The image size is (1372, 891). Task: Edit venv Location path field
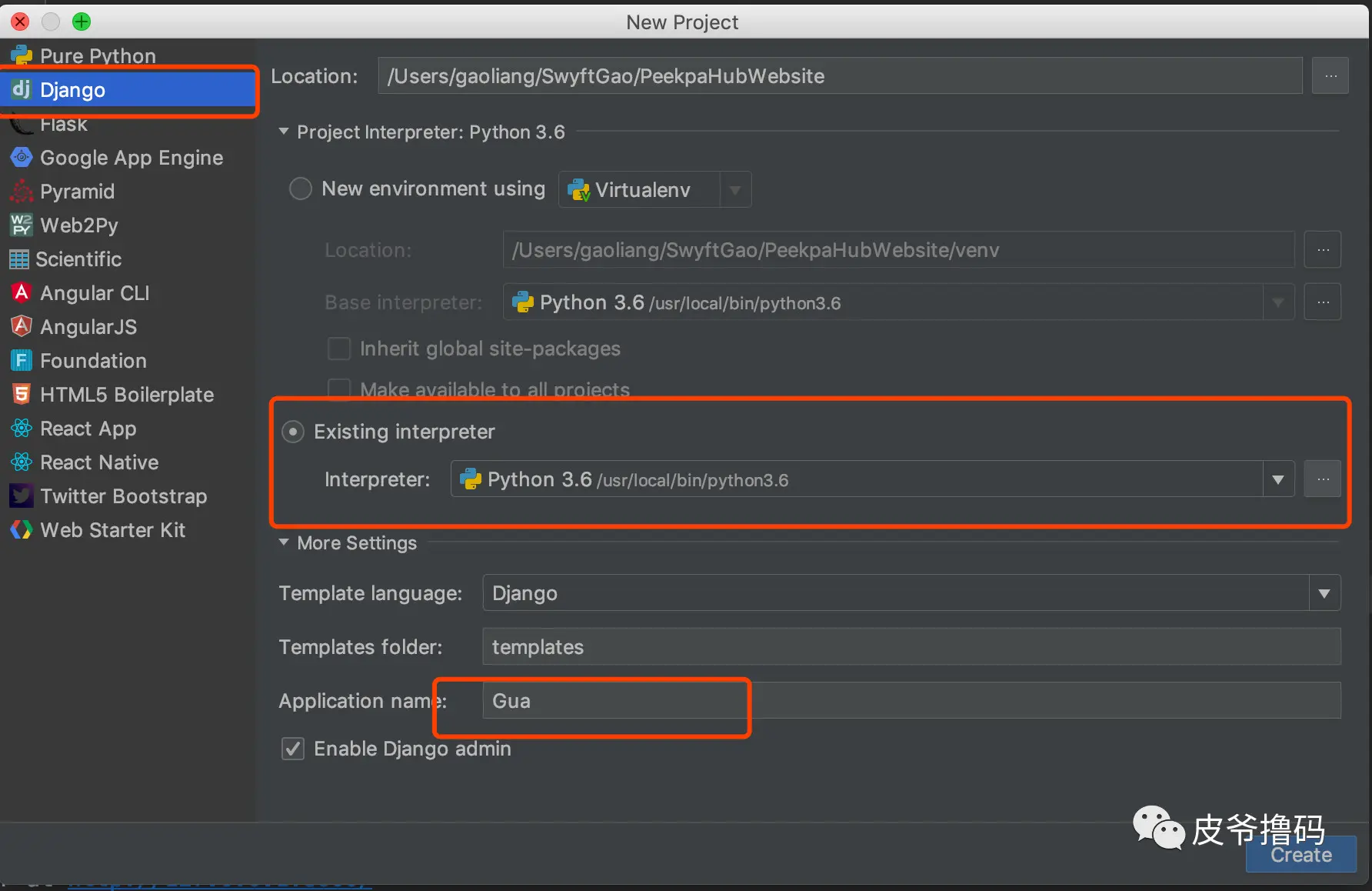pos(899,249)
